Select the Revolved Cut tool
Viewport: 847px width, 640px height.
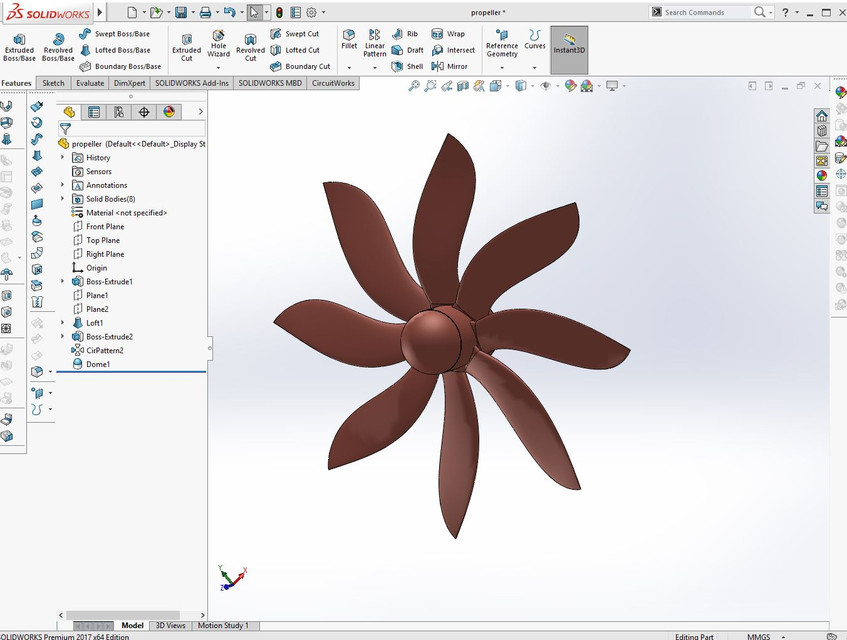tap(250, 47)
